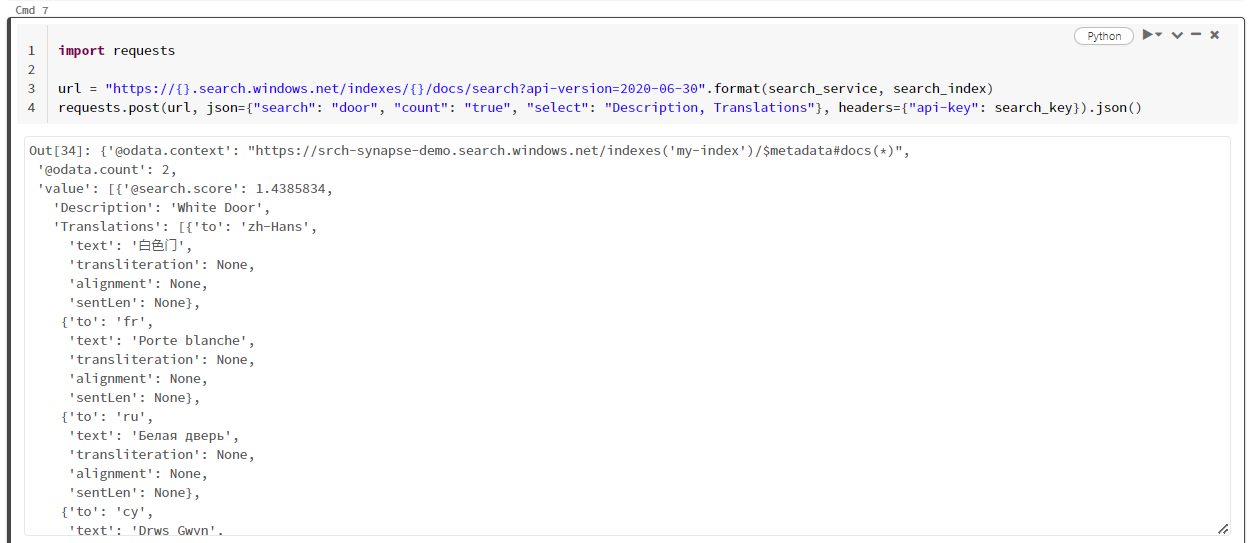Viewport: 1251px width, 543px height.
Task: Click the 'import requests' code line
Action: [116, 50]
